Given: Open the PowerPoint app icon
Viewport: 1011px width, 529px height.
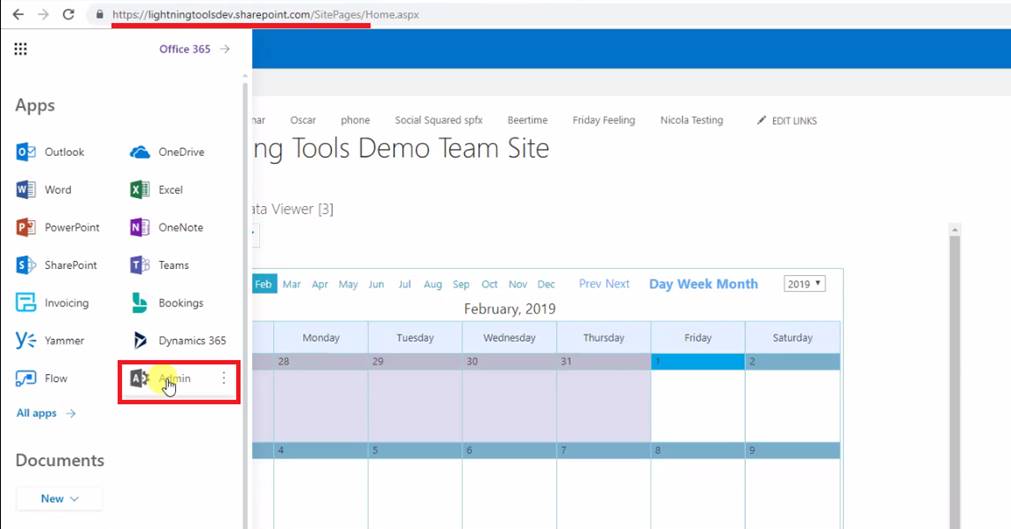Looking at the screenshot, I should coord(26,227).
